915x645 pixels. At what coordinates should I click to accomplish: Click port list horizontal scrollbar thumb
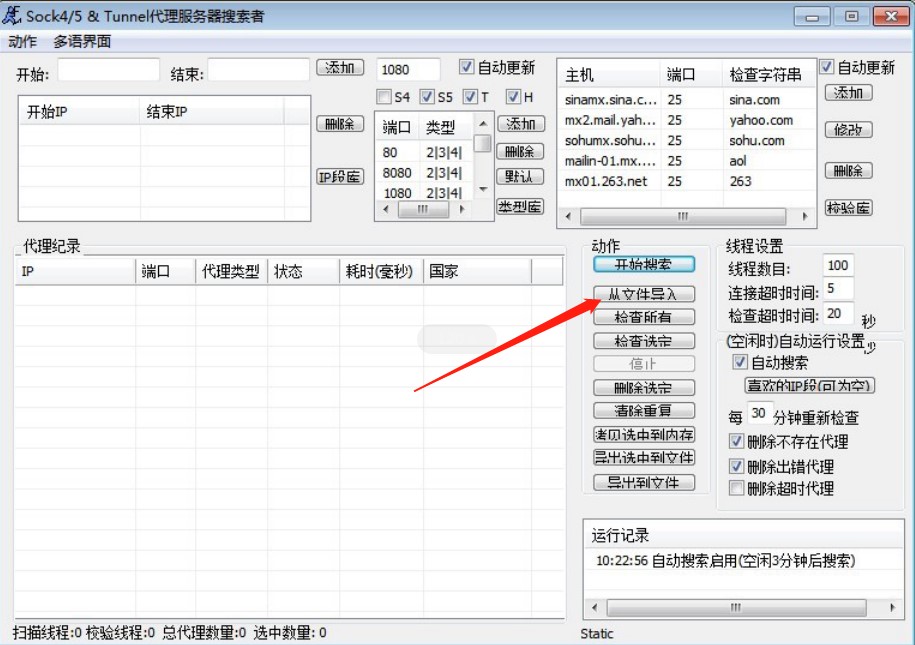pyautogui.click(x=423, y=209)
